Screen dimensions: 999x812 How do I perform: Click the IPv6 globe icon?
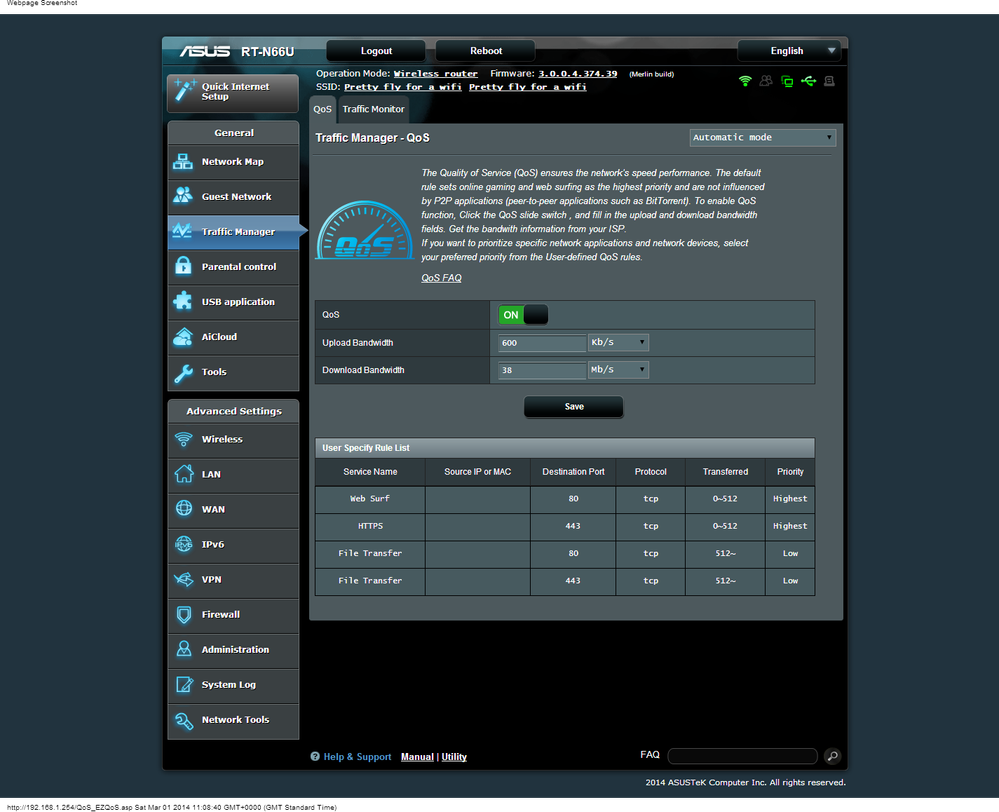(183, 544)
